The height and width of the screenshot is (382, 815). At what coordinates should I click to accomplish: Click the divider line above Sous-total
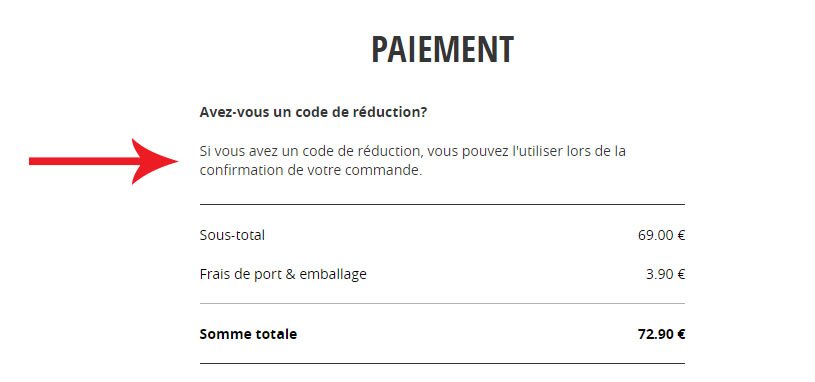coord(442,204)
